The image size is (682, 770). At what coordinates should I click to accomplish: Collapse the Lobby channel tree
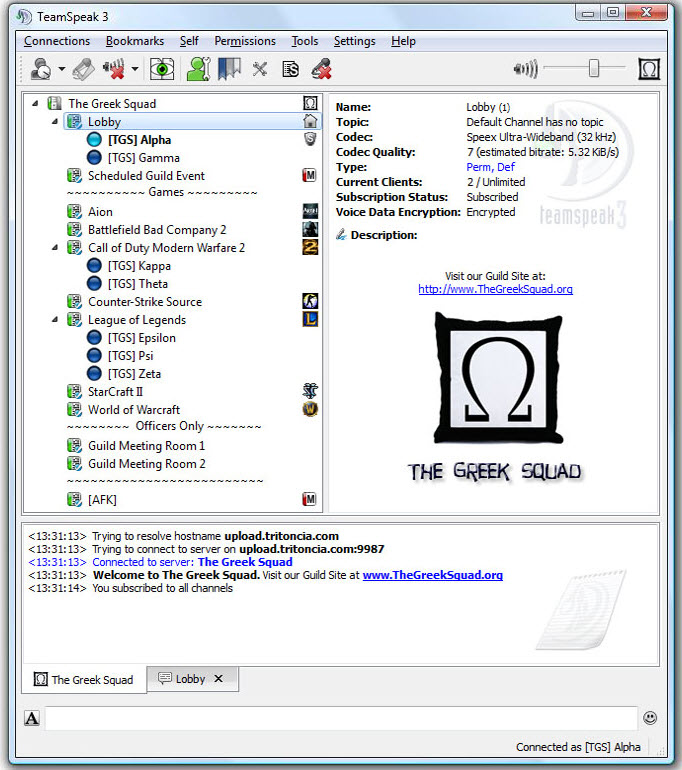pos(55,122)
